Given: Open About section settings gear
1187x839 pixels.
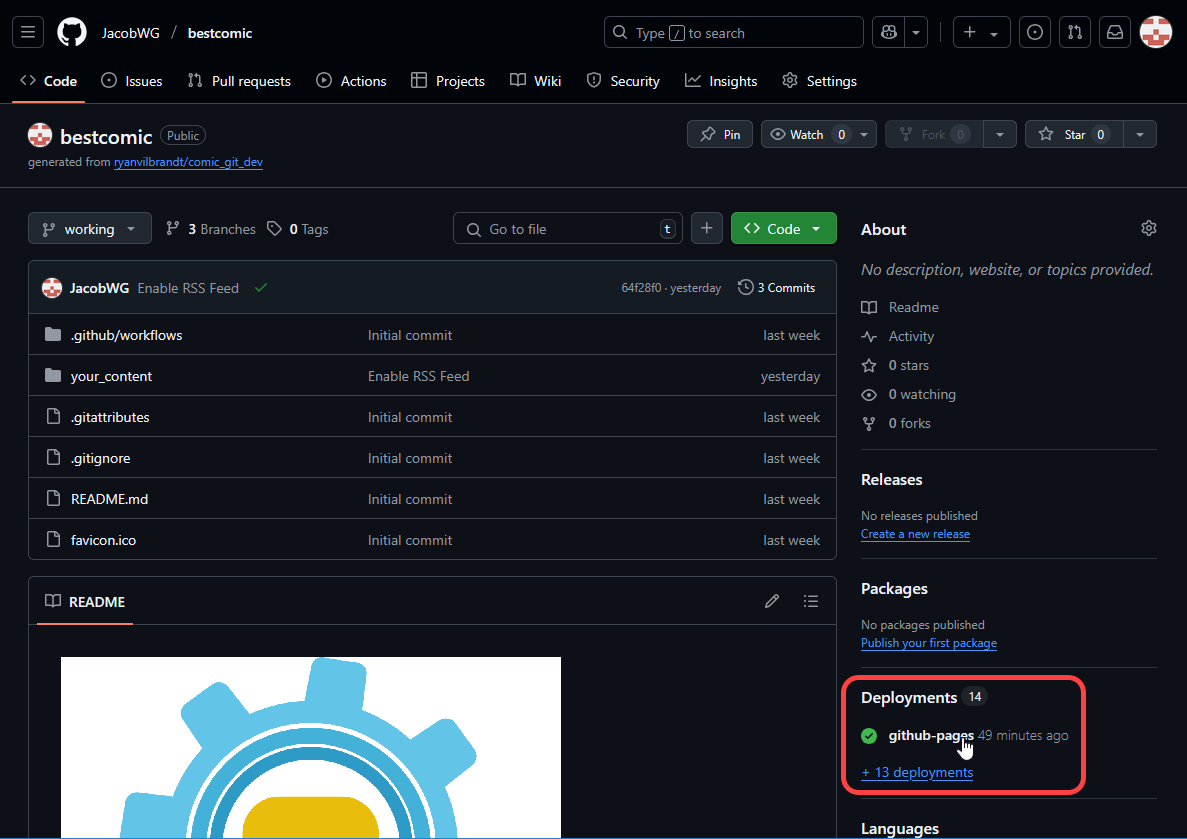Looking at the screenshot, I should point(1148,229).
